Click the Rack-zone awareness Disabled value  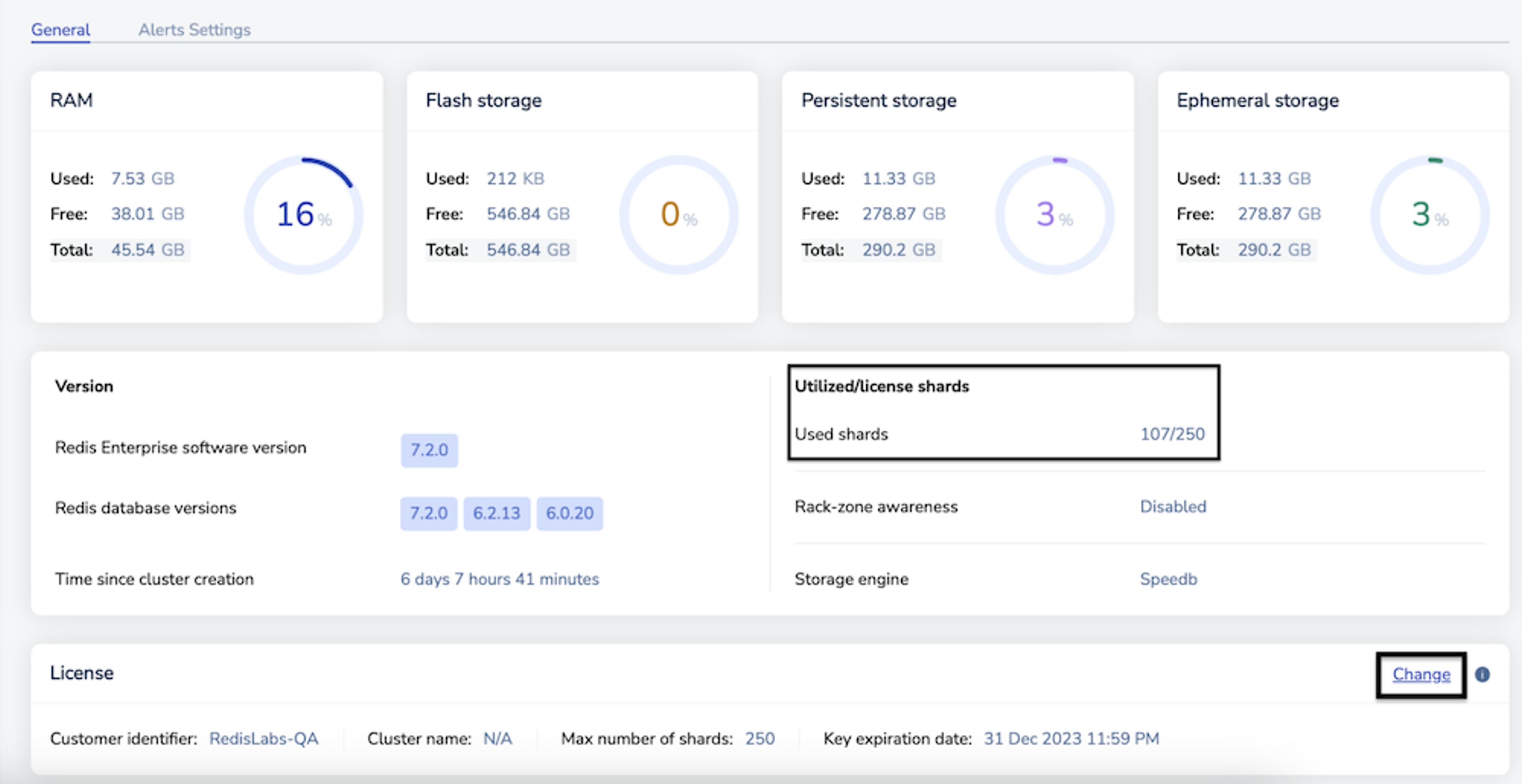pos(1173,507)
